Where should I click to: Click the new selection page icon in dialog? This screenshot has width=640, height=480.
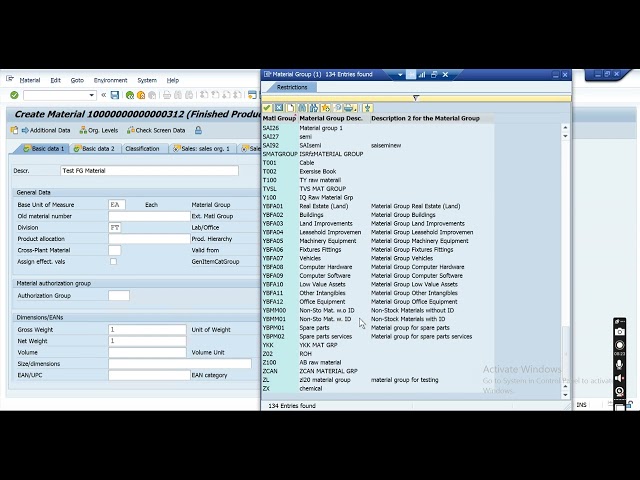click(x=290, y=108)
